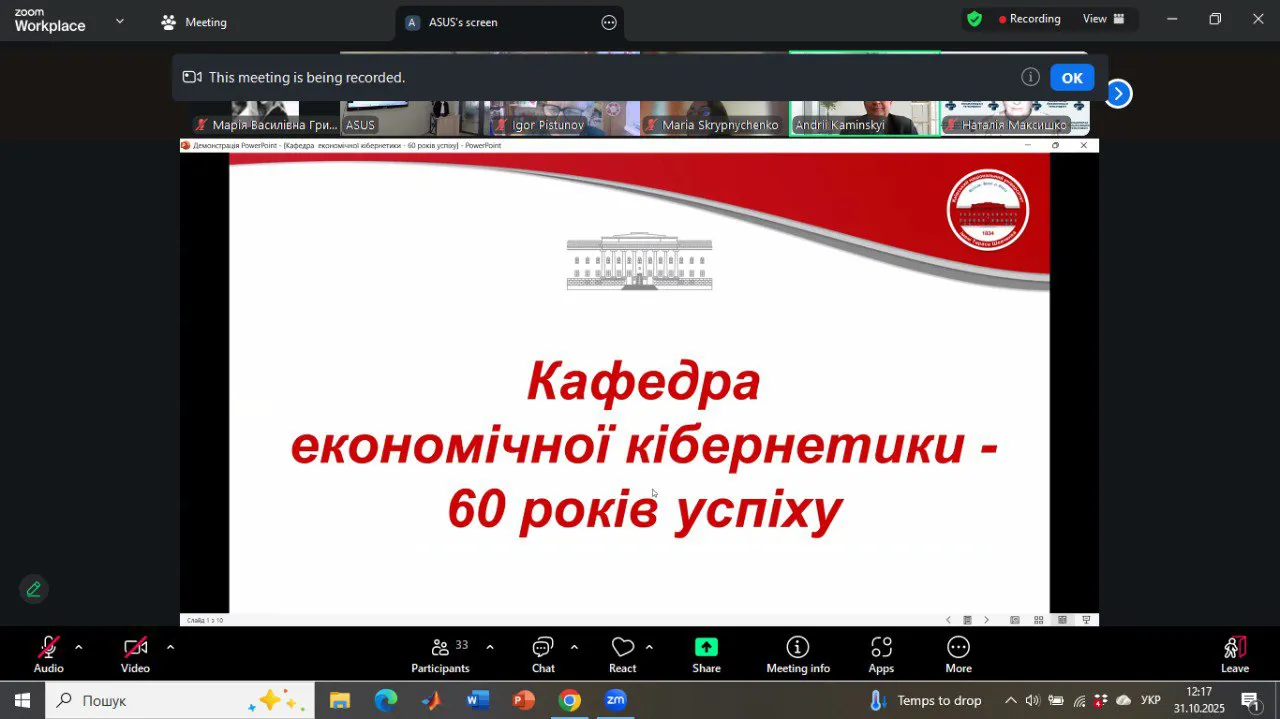
Task: Open ASUS's screen tab options
Action: tap(609, 22)
